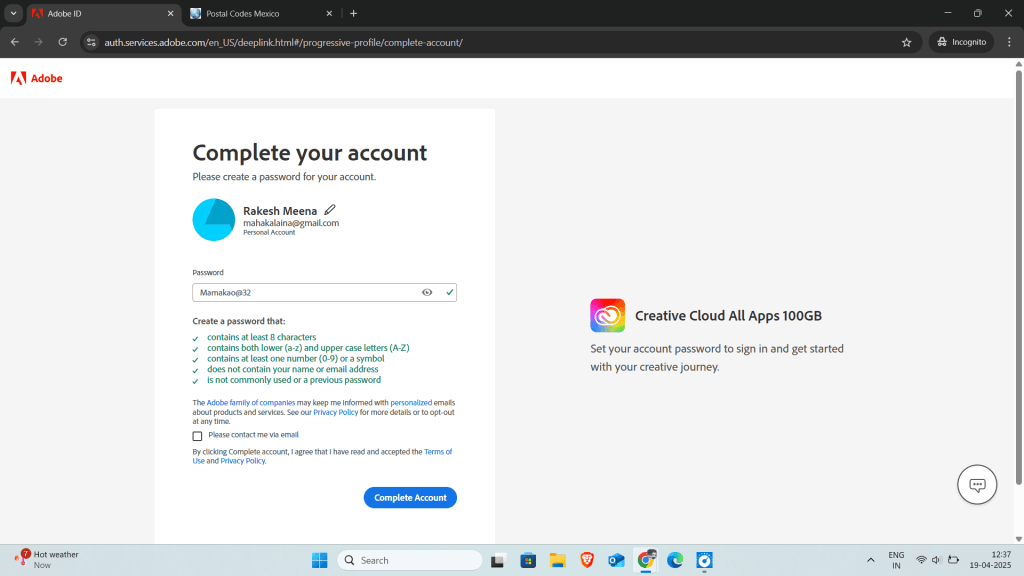Reload the current page
The width and height of the screenshot is (1024, 576).
pos(63,42)
